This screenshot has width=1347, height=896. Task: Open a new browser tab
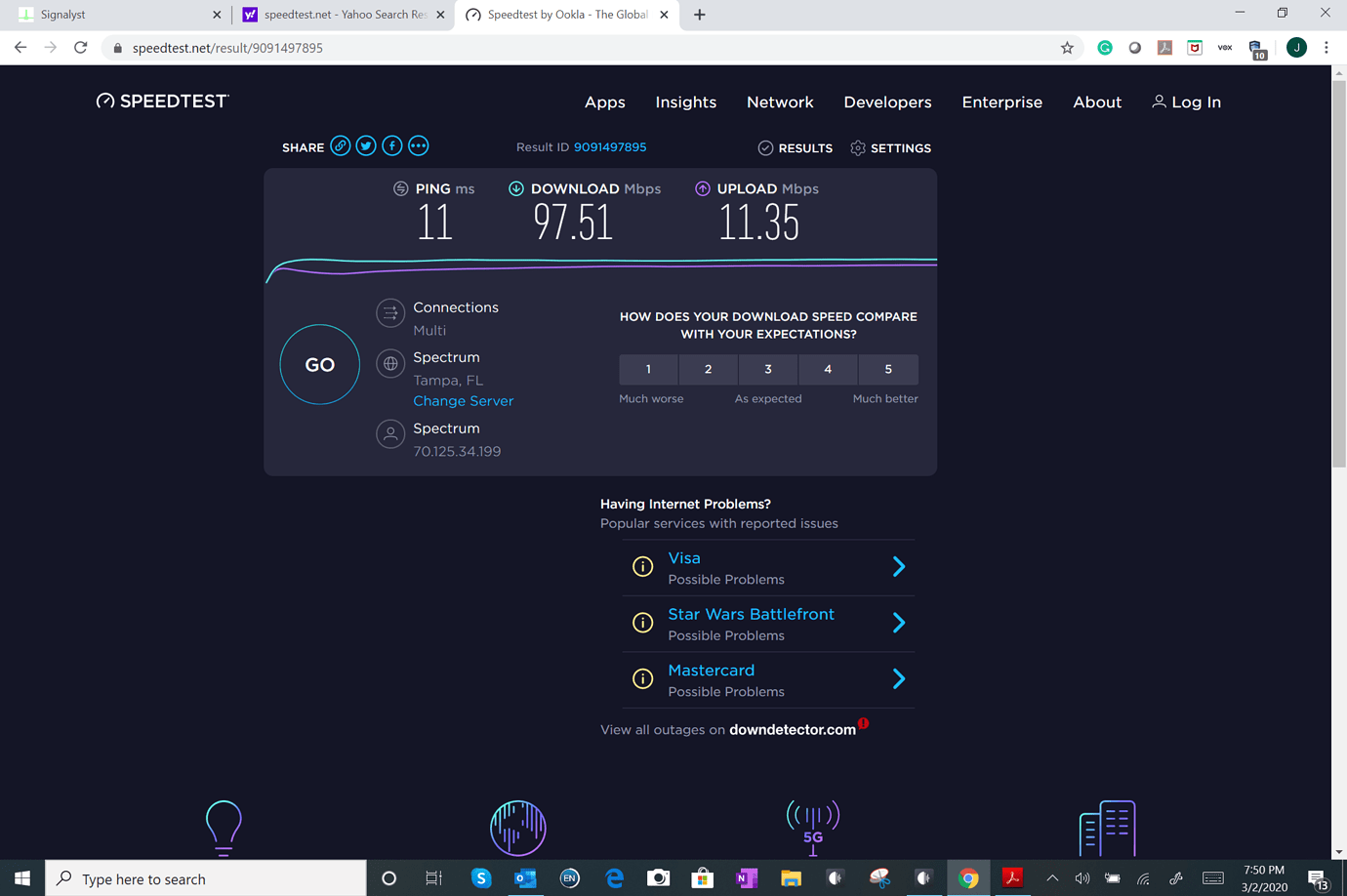(700, 15)
